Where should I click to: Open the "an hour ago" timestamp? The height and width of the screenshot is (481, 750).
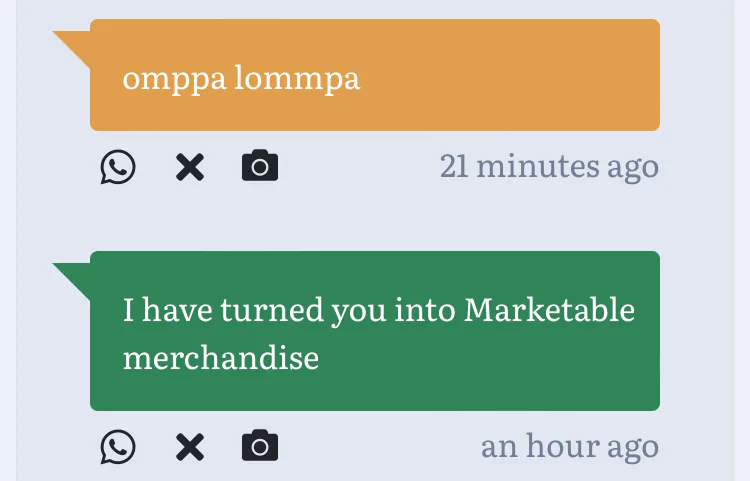pyautogui.click(x=569, y=446)
